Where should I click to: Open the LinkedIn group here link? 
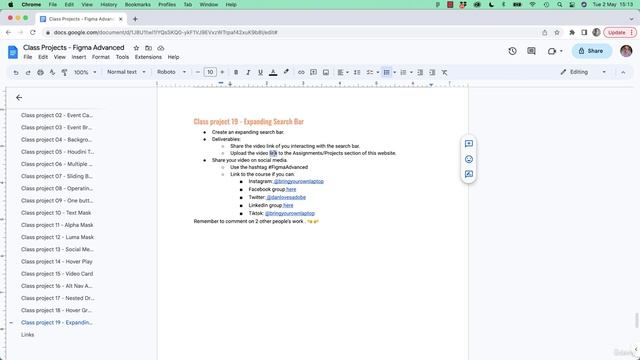pyautogui.click(x=288, y=205)
